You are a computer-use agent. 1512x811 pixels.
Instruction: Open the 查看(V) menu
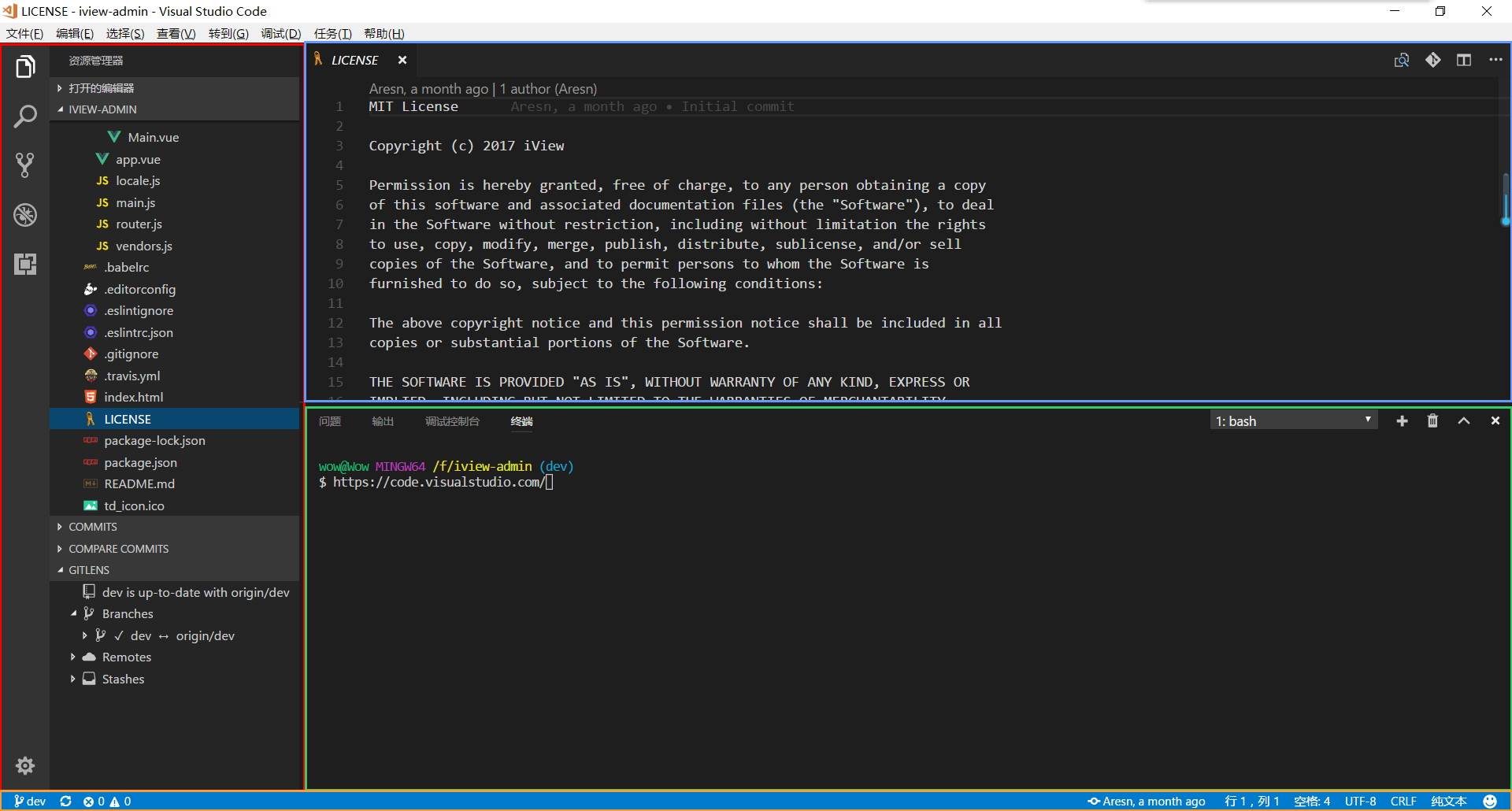(x=176, y=33)
